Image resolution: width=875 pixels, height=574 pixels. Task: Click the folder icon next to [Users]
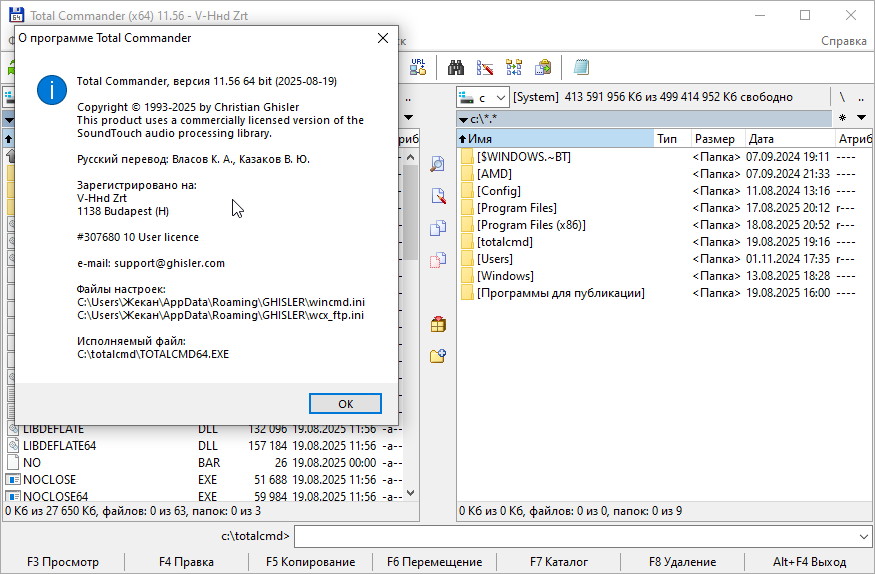click(x=467, y=259)
